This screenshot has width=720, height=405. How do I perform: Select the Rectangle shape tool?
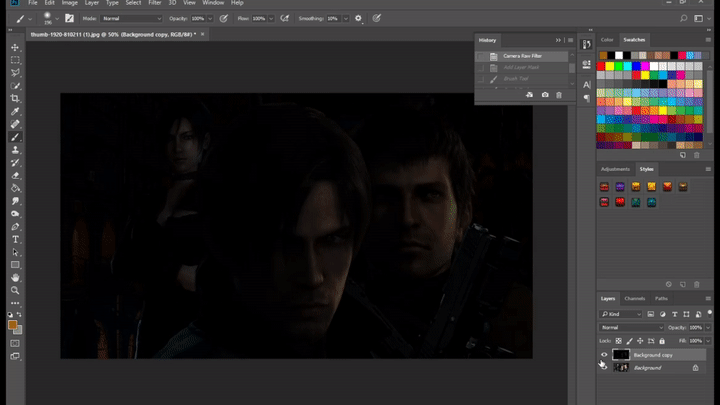15,265
